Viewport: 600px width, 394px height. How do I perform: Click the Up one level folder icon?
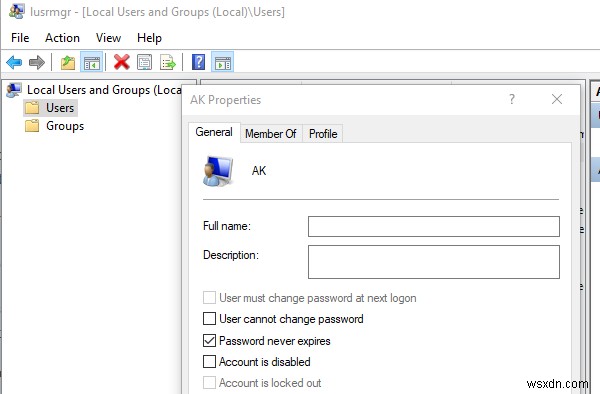(x=68, y=62)
